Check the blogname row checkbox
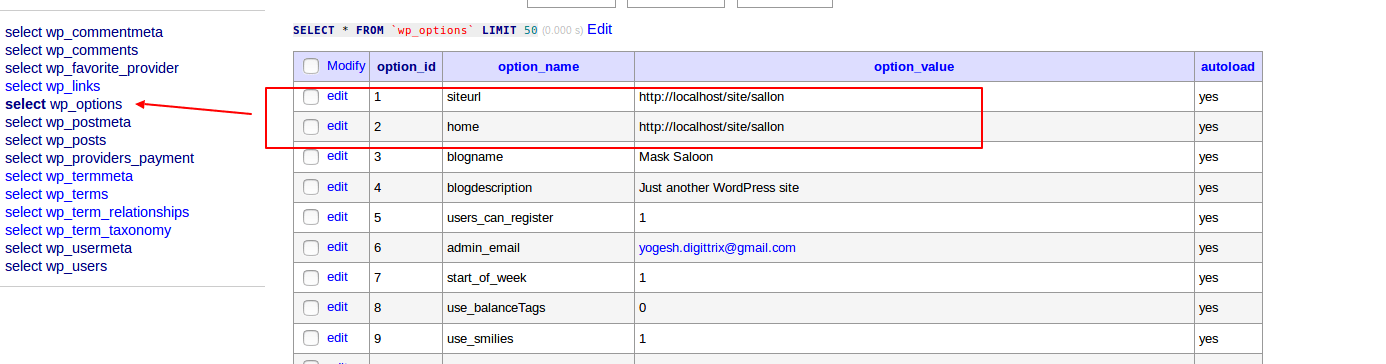This screenshot has width=1386, height=364. 311,157
